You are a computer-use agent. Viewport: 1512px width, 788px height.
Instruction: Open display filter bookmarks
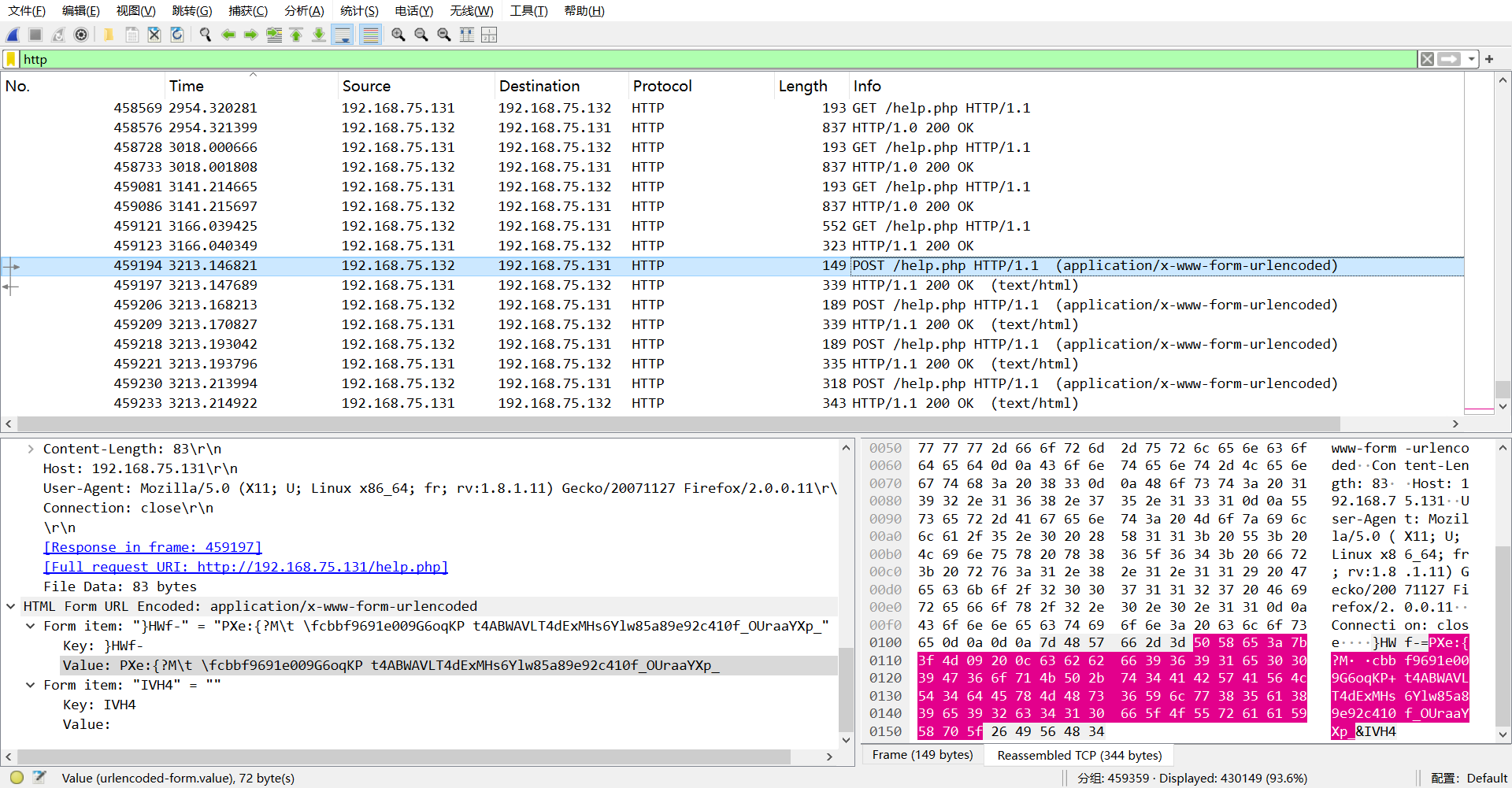(11, 59)
